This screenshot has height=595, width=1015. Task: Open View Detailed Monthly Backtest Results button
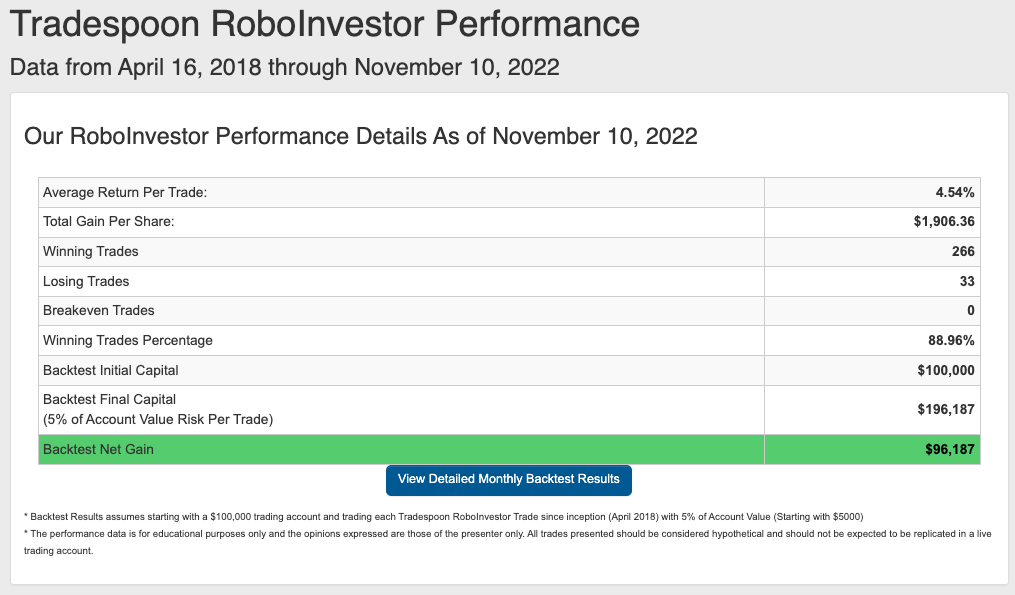pyautogui.click(x=509, y=480)
